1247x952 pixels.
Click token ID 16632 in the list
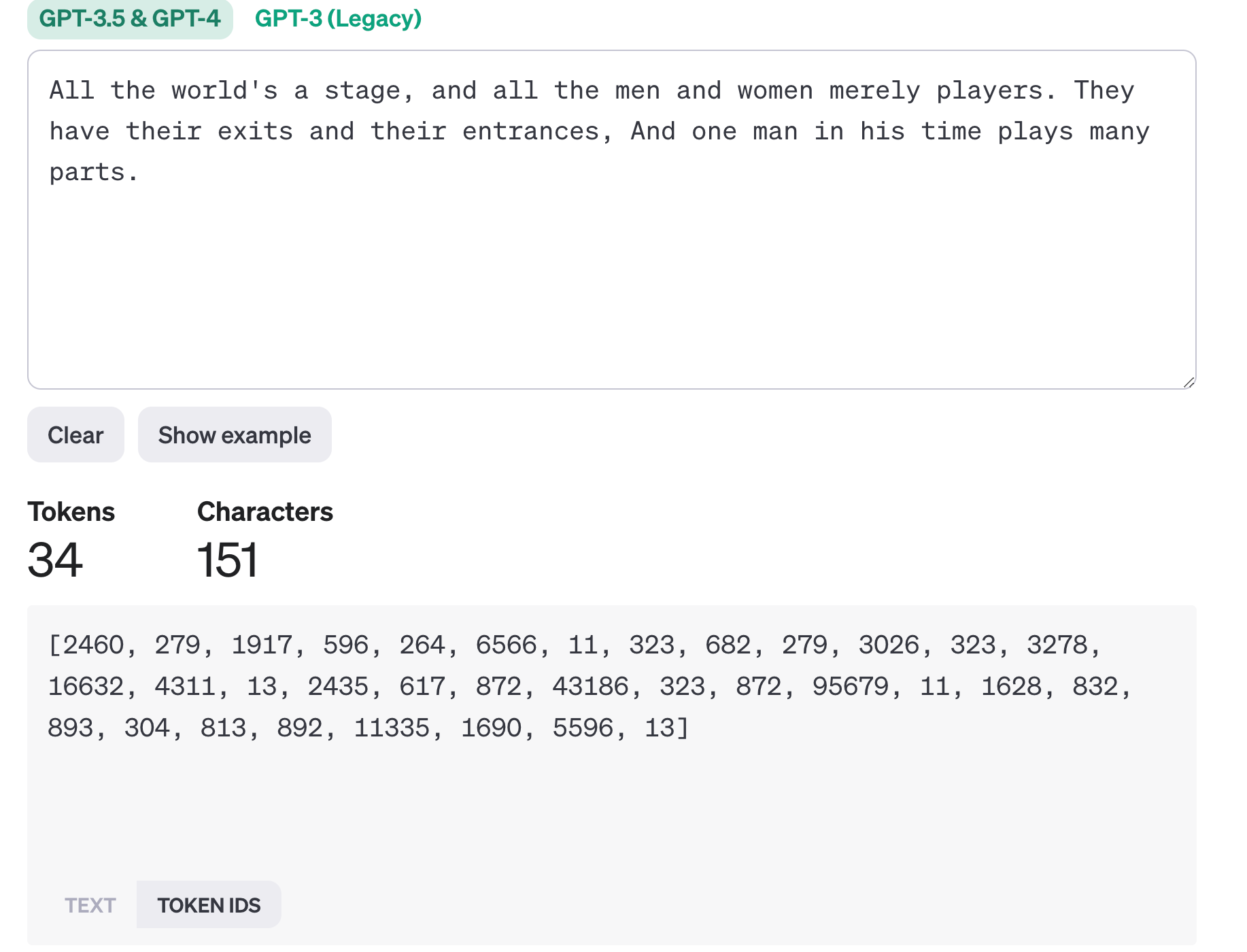[x=86, y=687]
